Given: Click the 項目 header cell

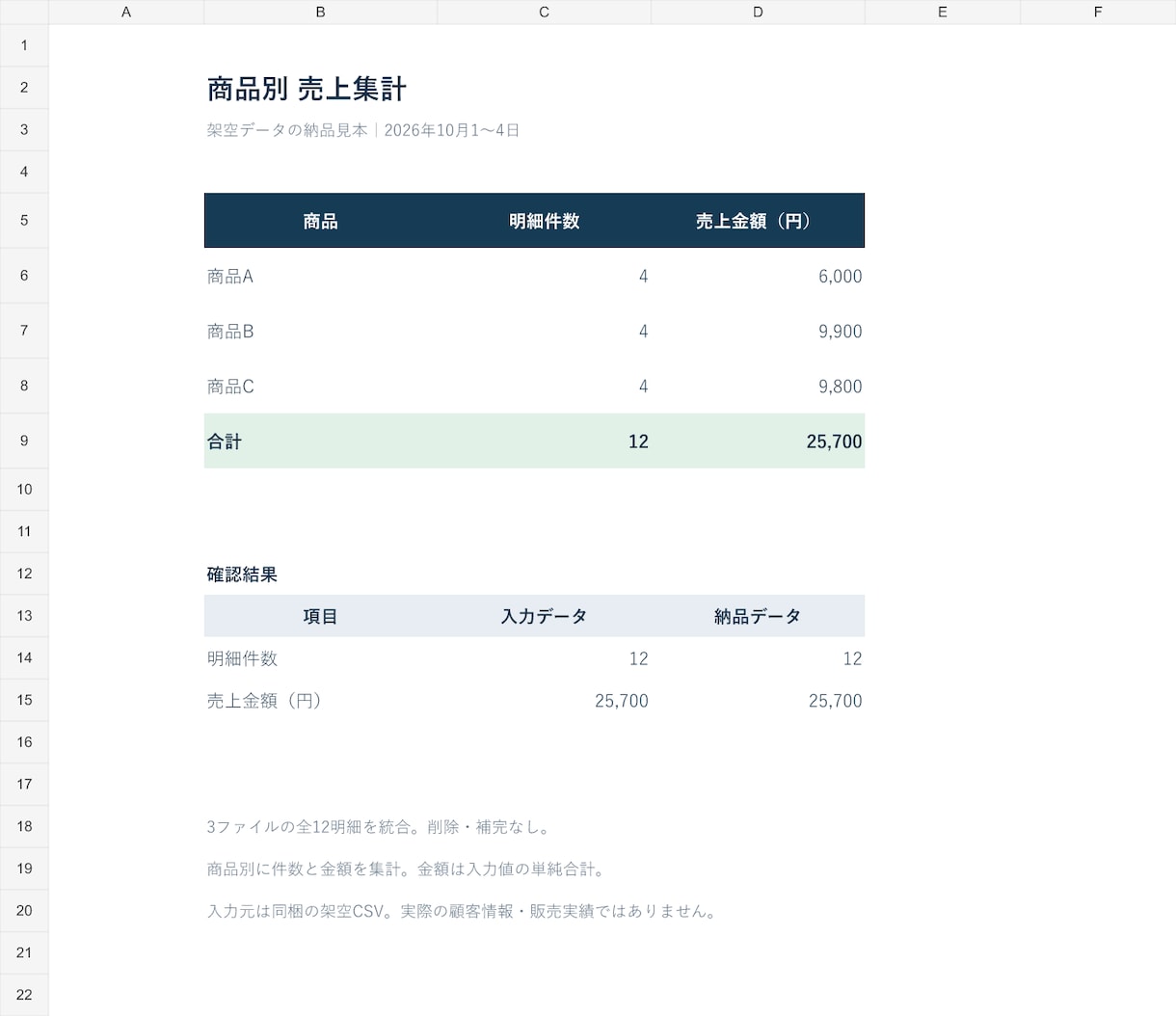Looking at the screenshot, I should point(321,616).
